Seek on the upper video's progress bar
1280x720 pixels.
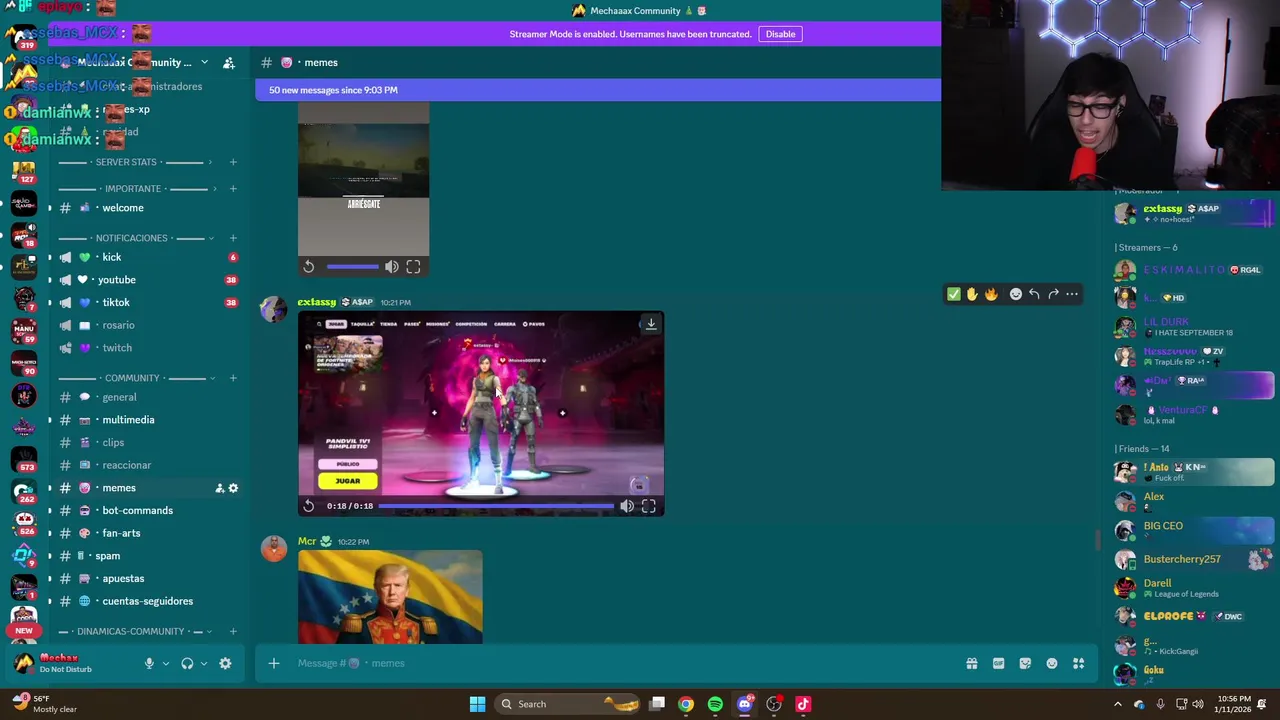click(x=352, y=267)
